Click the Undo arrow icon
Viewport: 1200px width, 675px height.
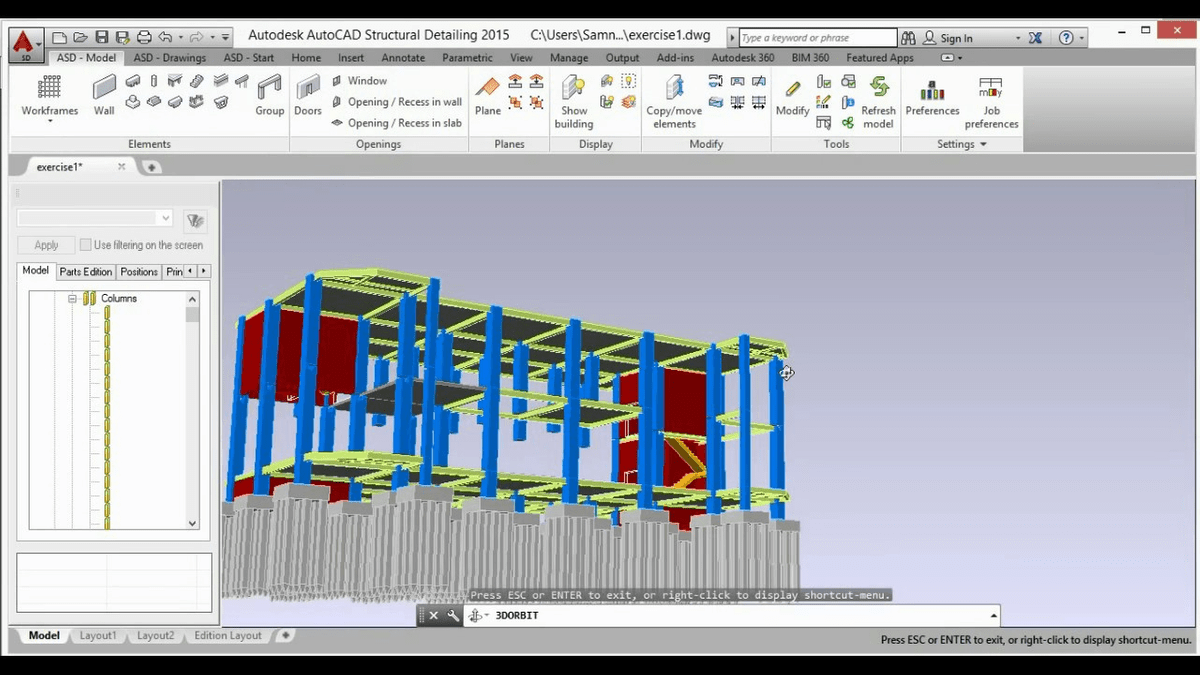click(165, 38)
